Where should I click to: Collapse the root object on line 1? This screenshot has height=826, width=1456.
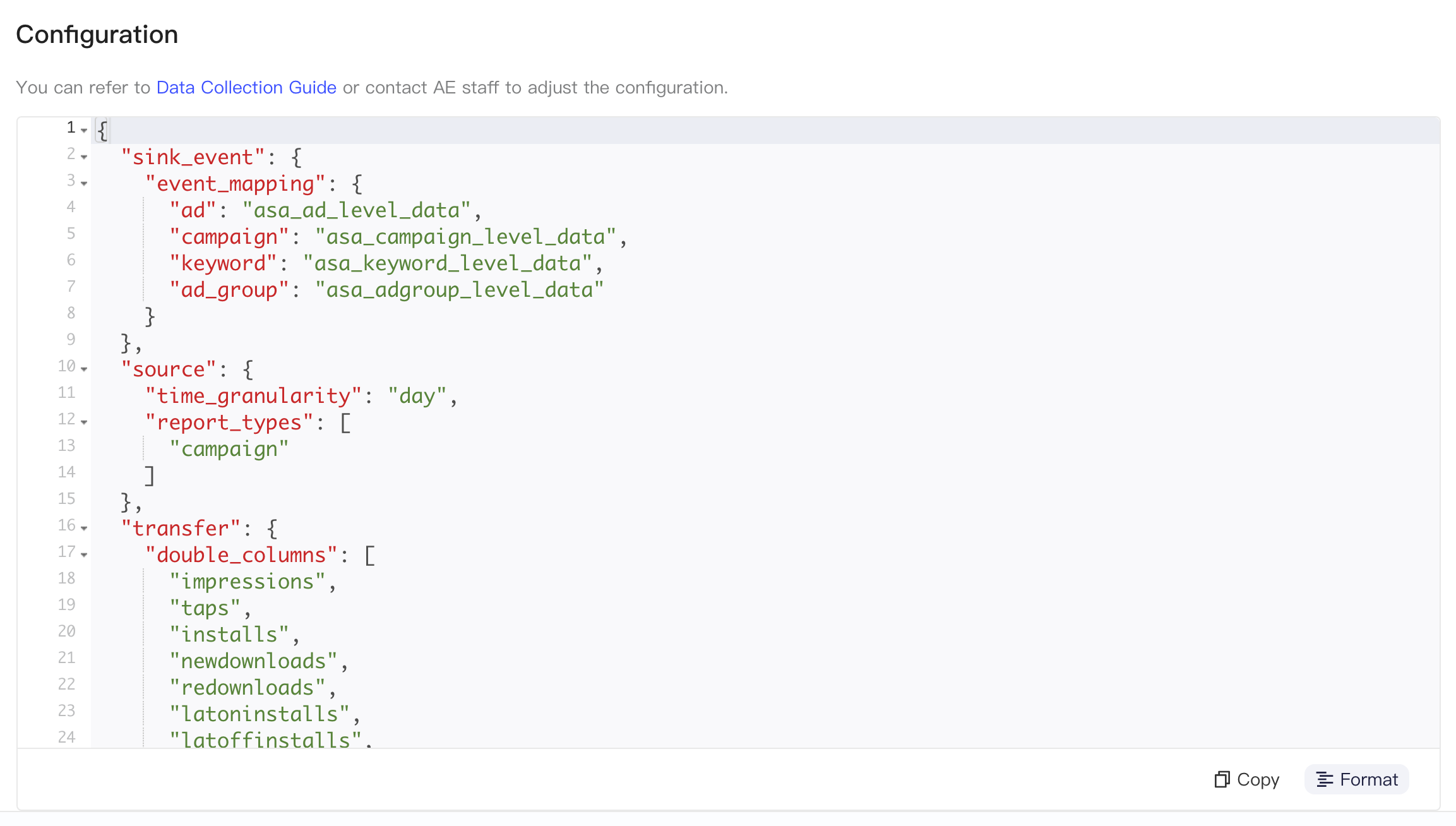(x=84, y=130)
